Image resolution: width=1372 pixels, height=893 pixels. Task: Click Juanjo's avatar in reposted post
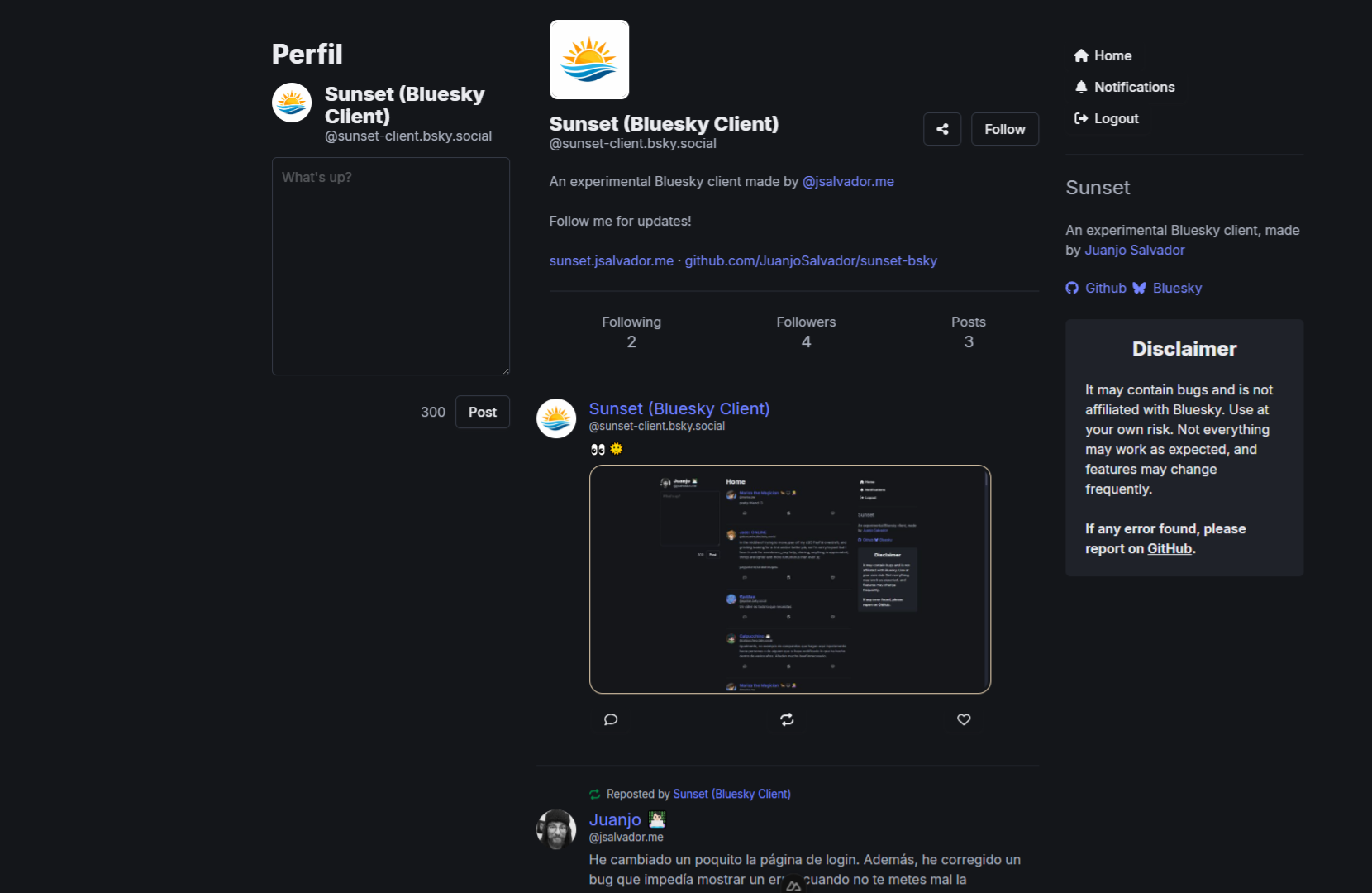(x=556, y=829)
